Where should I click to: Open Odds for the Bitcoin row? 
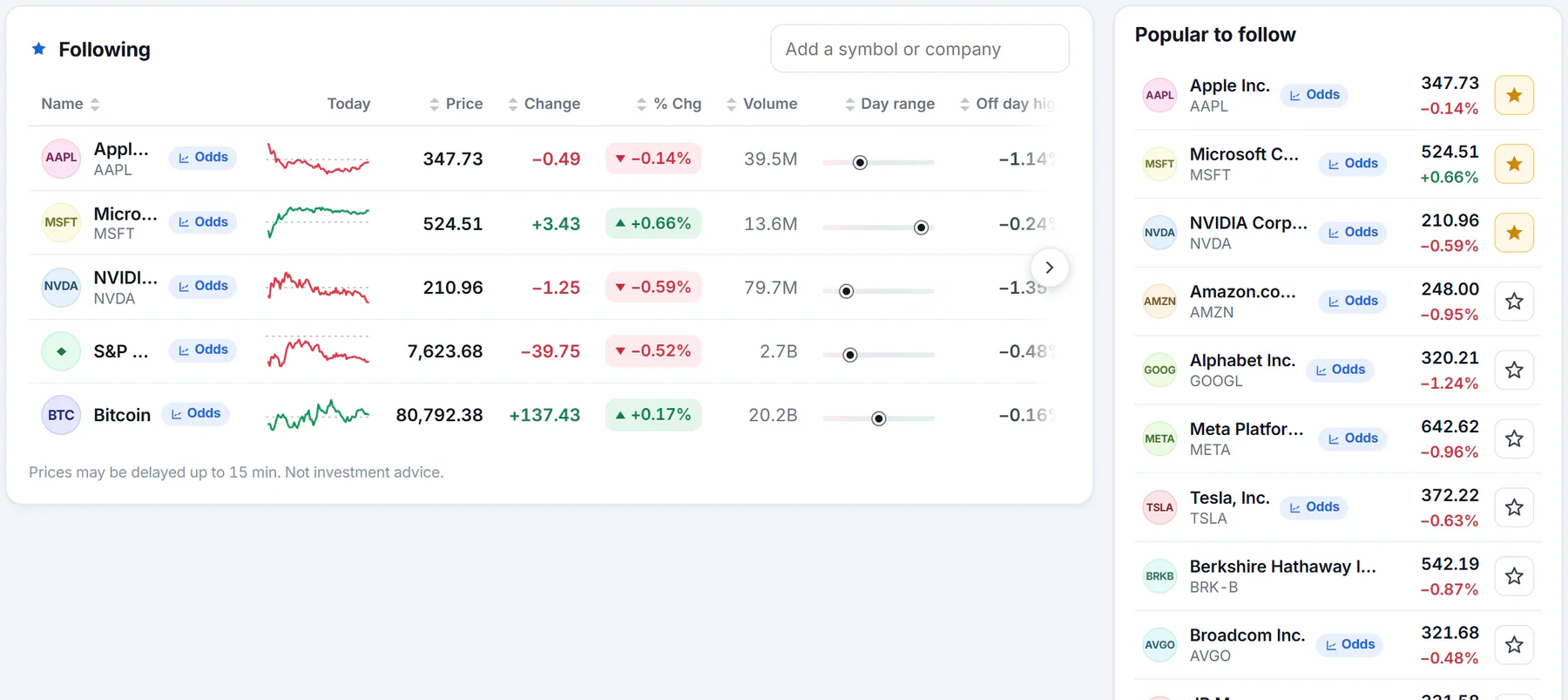(196, 413)
